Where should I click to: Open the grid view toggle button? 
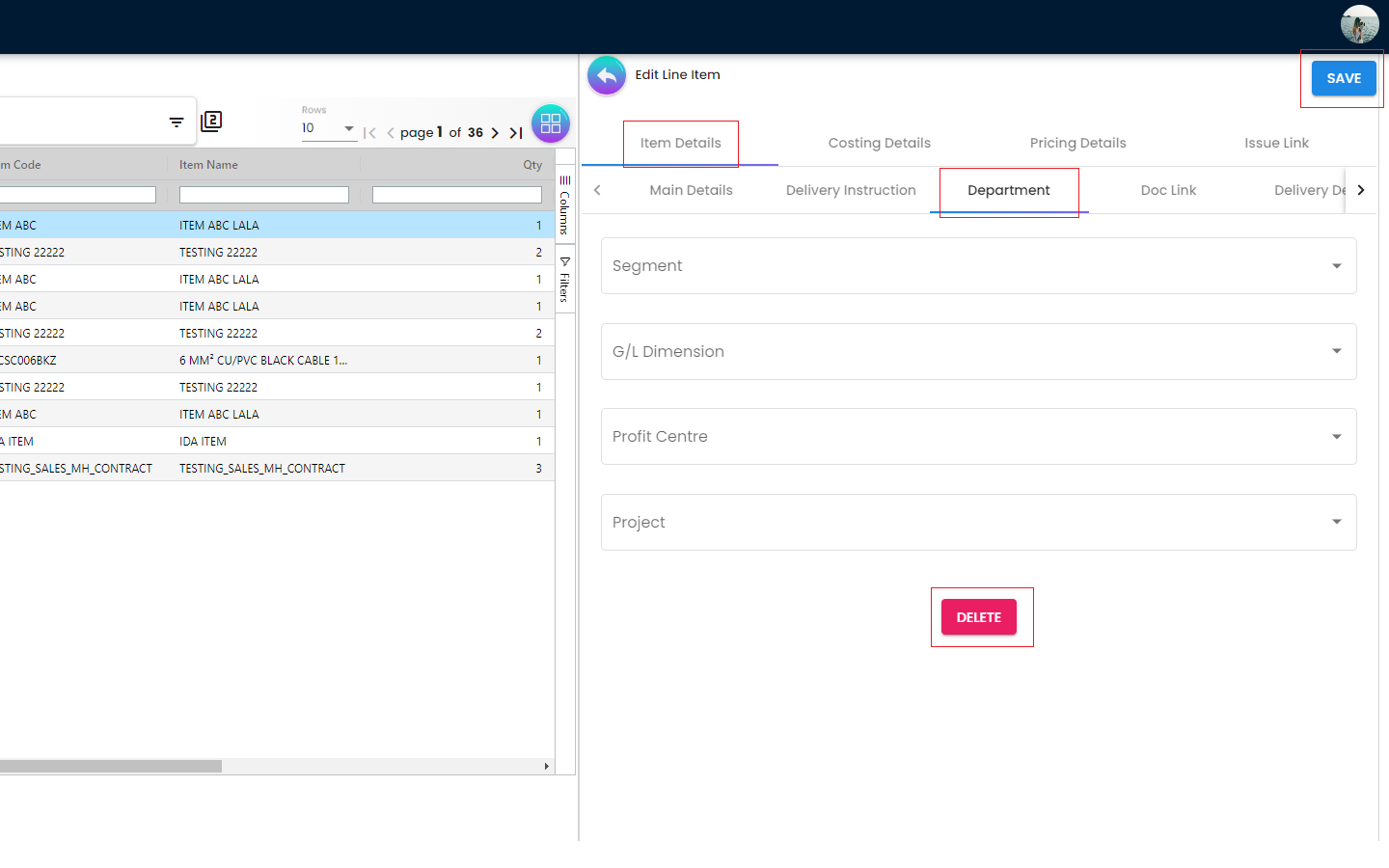click(x=551, y=123)
